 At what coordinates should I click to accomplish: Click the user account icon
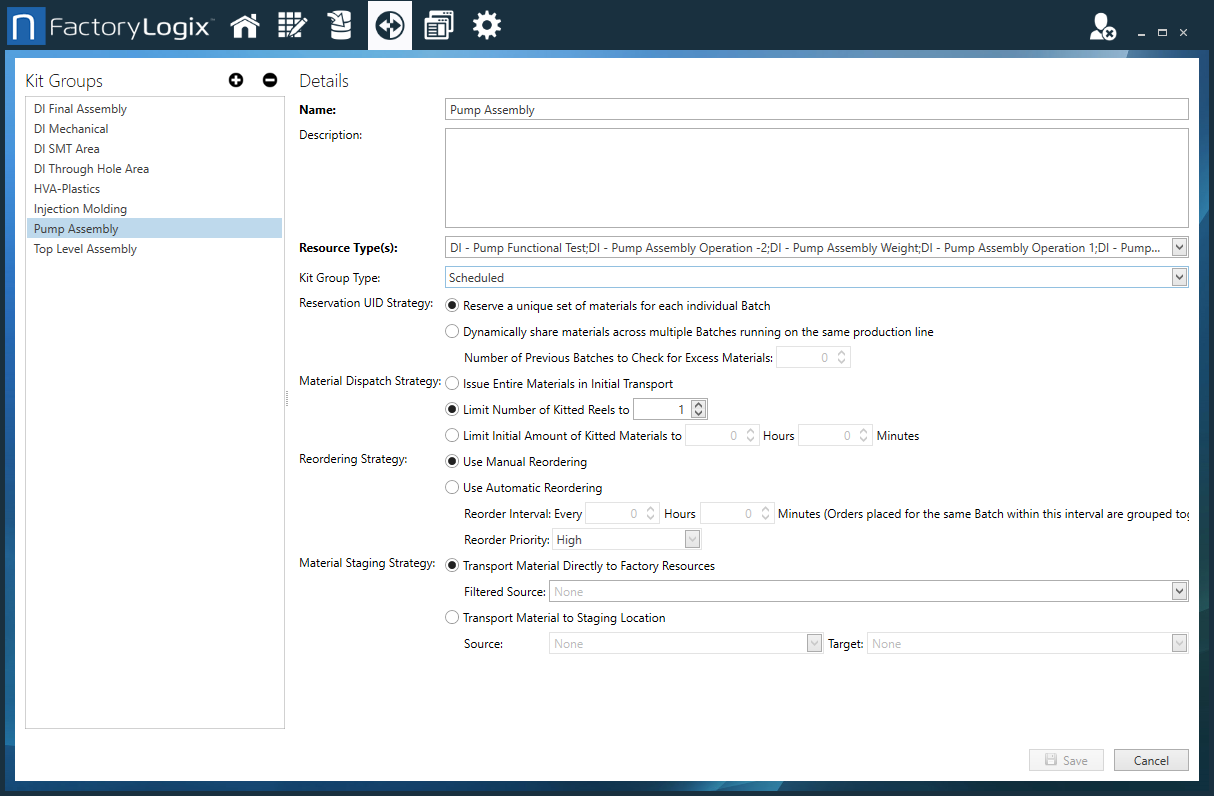coord(1102,27)
